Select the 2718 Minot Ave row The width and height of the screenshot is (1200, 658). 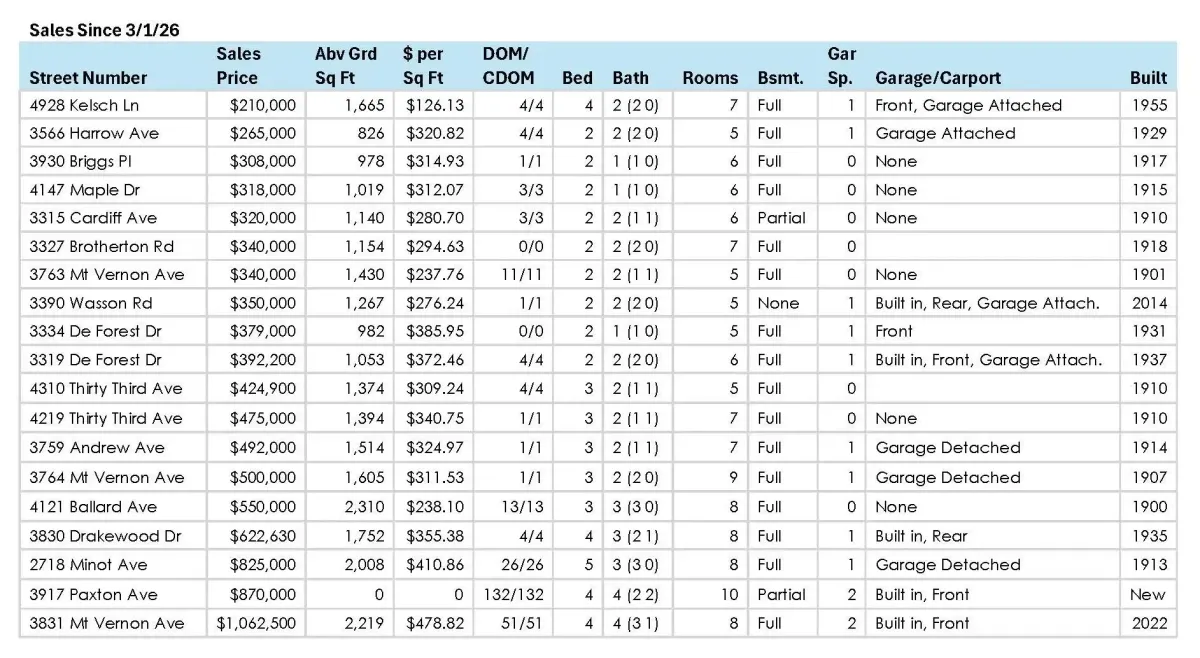598,565
